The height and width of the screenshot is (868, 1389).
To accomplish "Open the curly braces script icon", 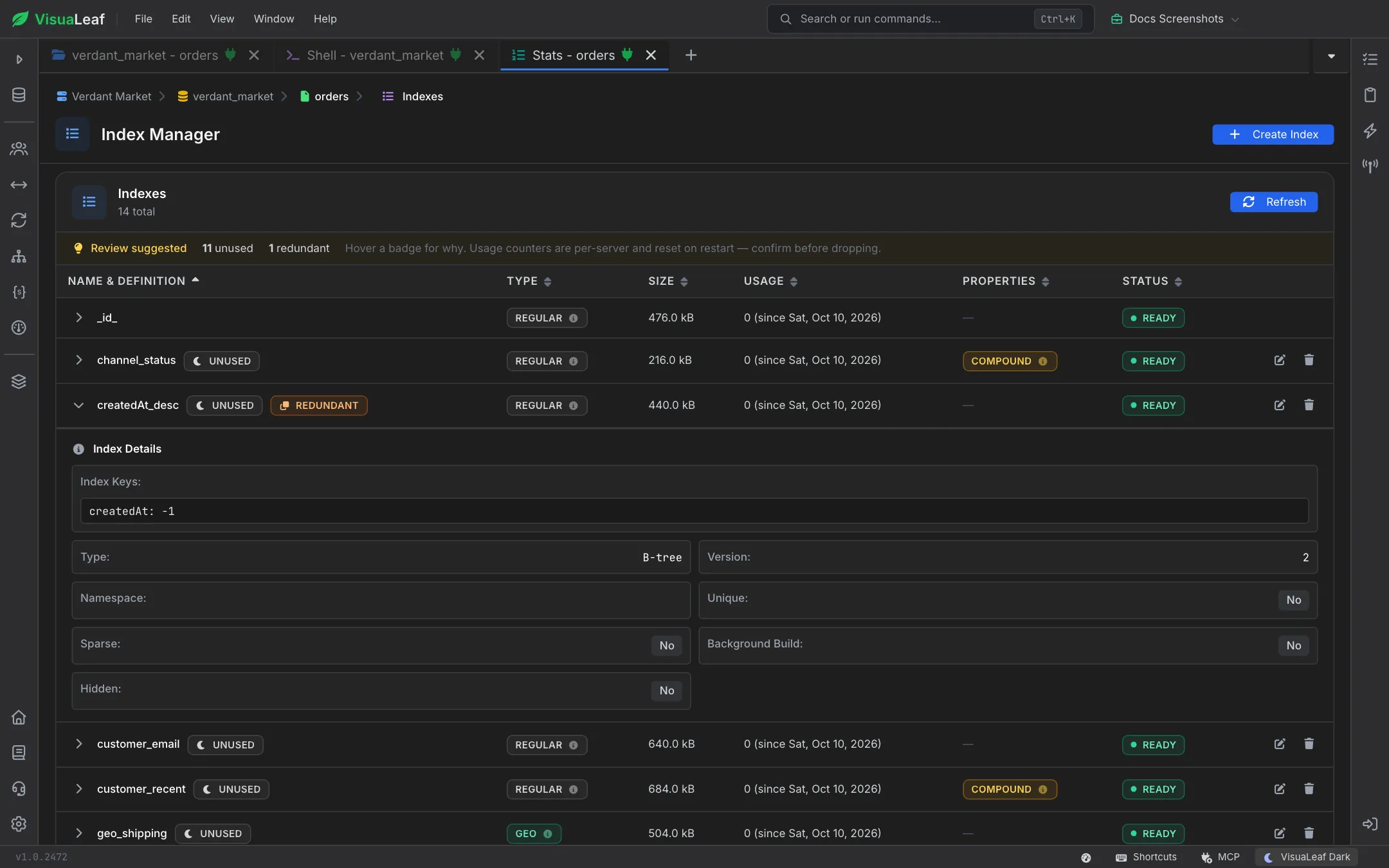I will tap(19, 292).
